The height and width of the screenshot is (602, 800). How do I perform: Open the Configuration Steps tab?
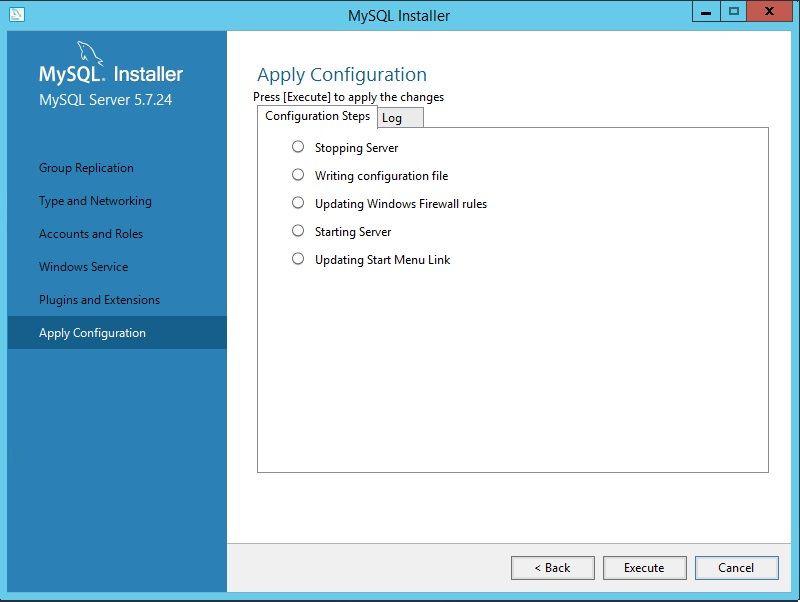317,116
